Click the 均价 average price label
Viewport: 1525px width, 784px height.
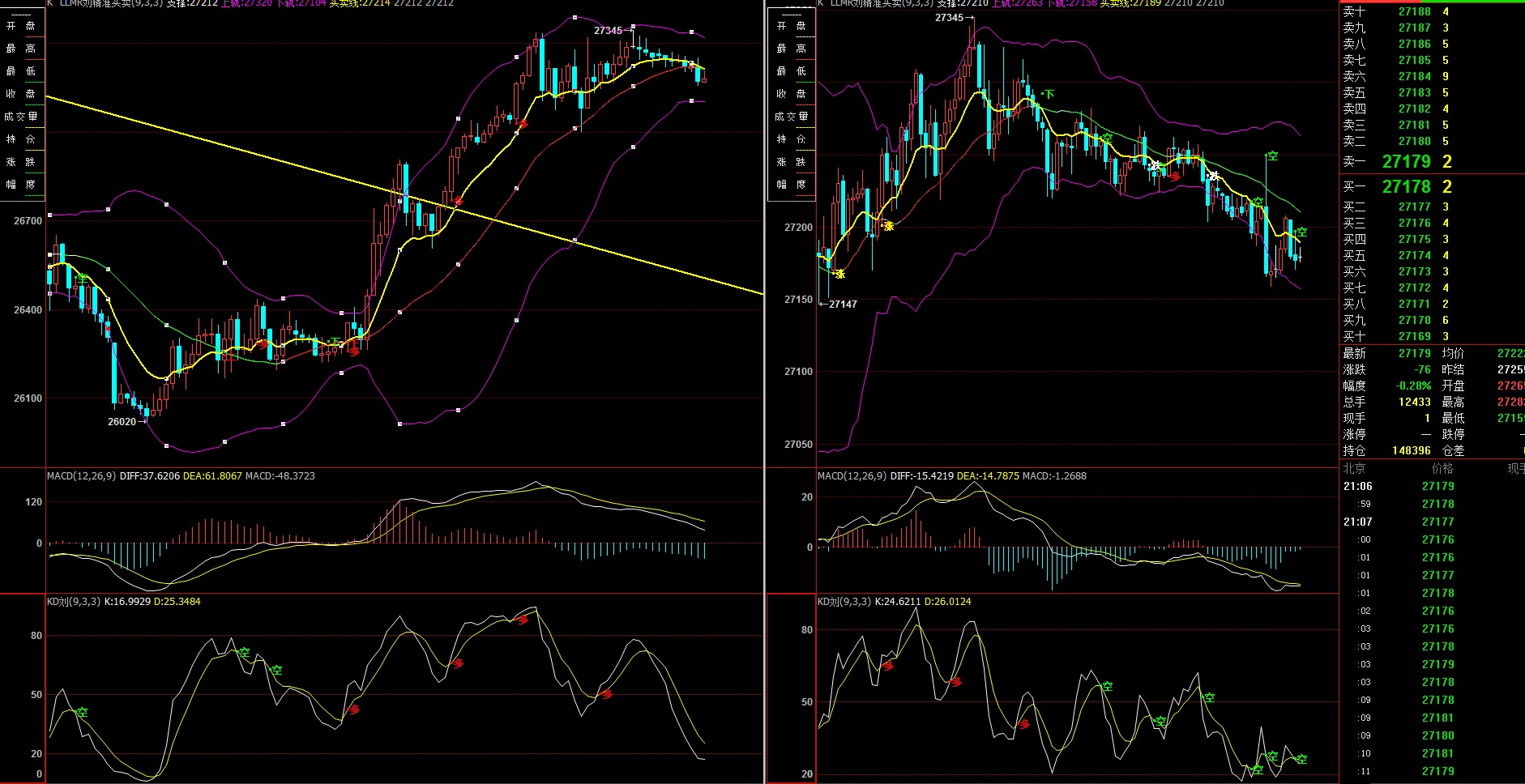click(x=1453, y=353)
